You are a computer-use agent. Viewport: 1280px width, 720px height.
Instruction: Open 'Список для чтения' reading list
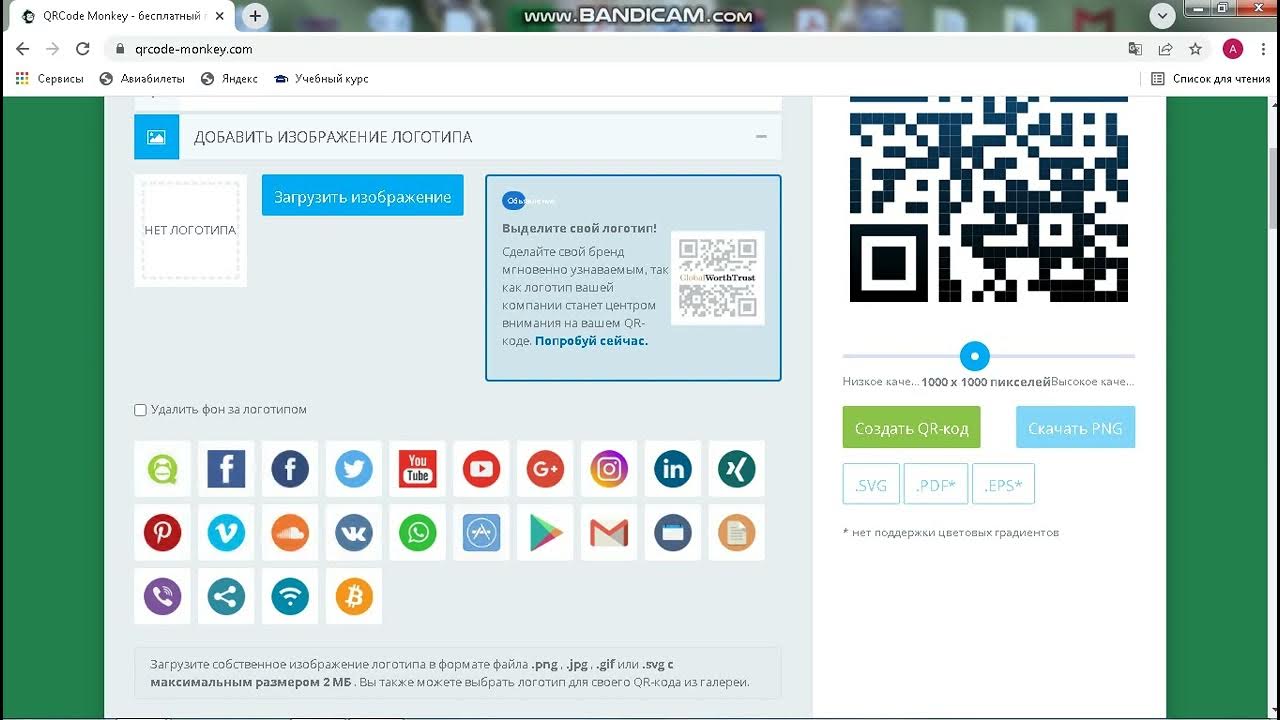(x=1210, y=79)
